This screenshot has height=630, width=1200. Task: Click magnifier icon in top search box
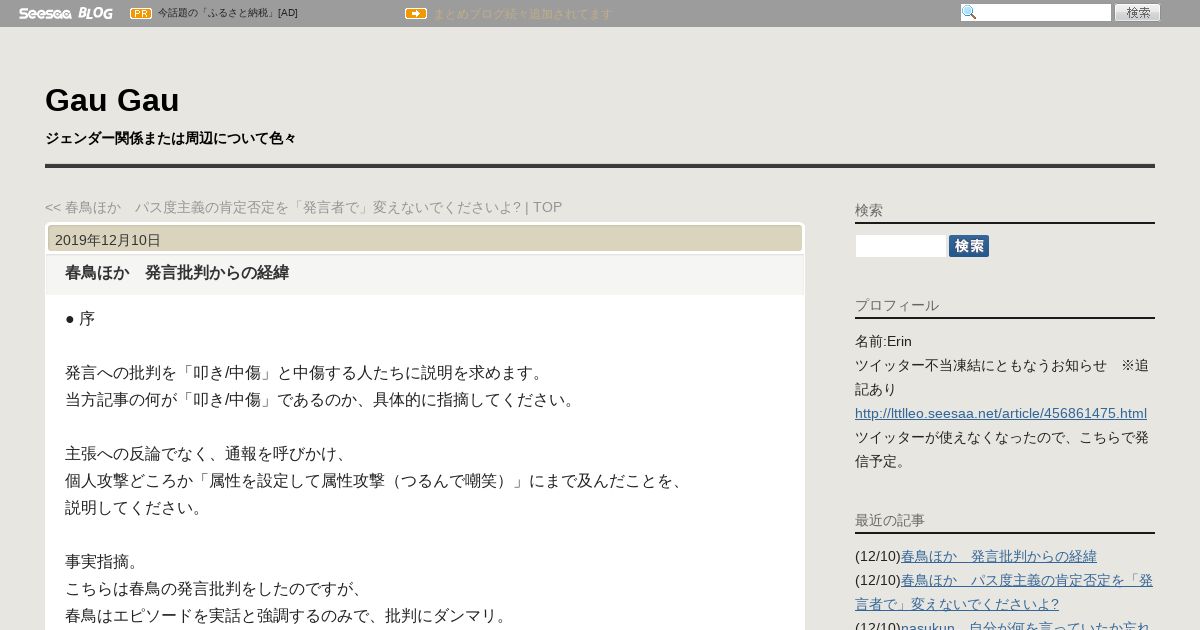(x=969, y=13)
